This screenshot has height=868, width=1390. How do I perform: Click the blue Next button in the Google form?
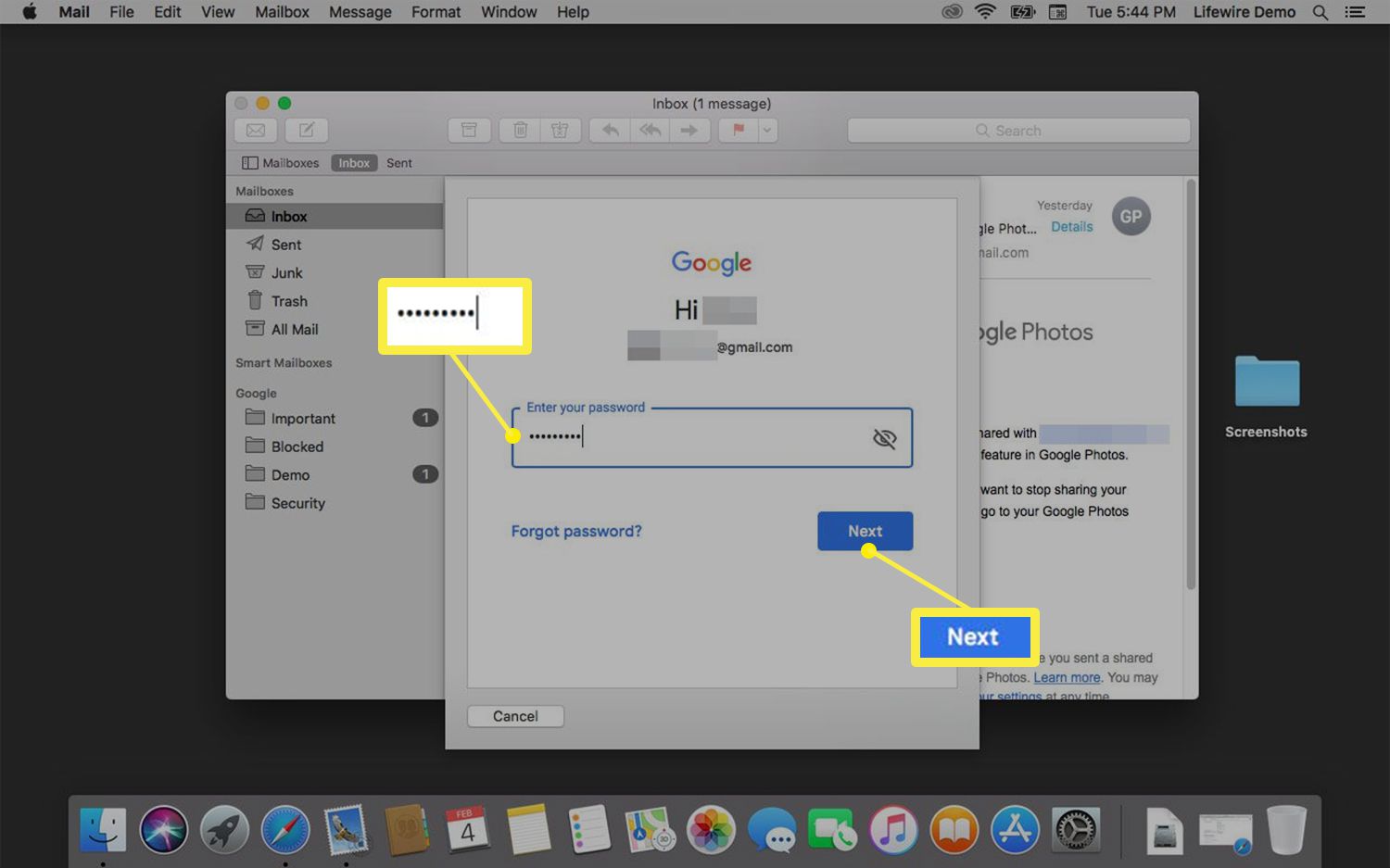coord(866,531)
